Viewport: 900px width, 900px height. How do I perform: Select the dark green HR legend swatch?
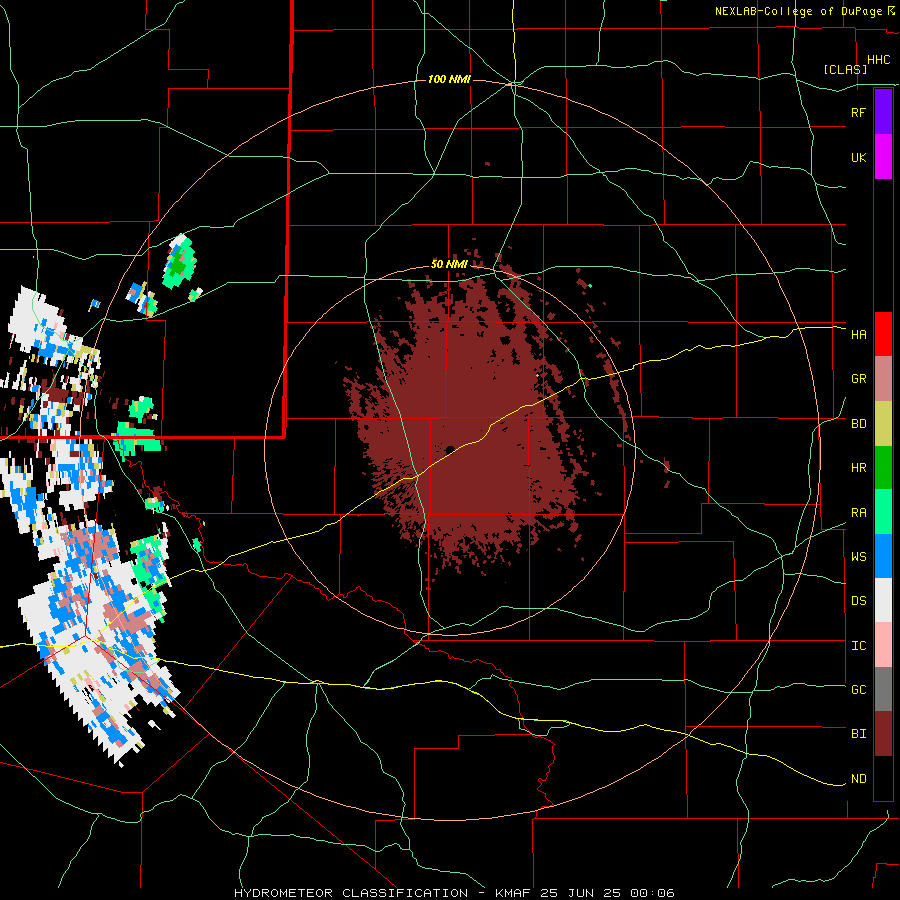[883, 468]
